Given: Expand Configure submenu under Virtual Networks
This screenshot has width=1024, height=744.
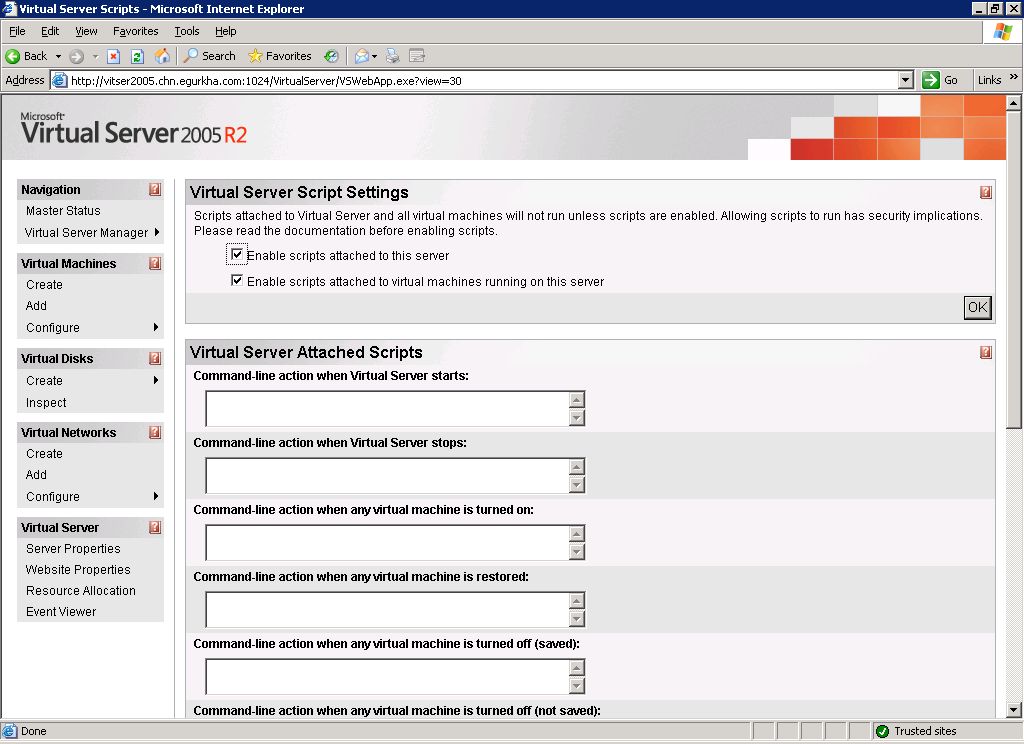Looking at the screenshot, I should [x=156, y=496].
